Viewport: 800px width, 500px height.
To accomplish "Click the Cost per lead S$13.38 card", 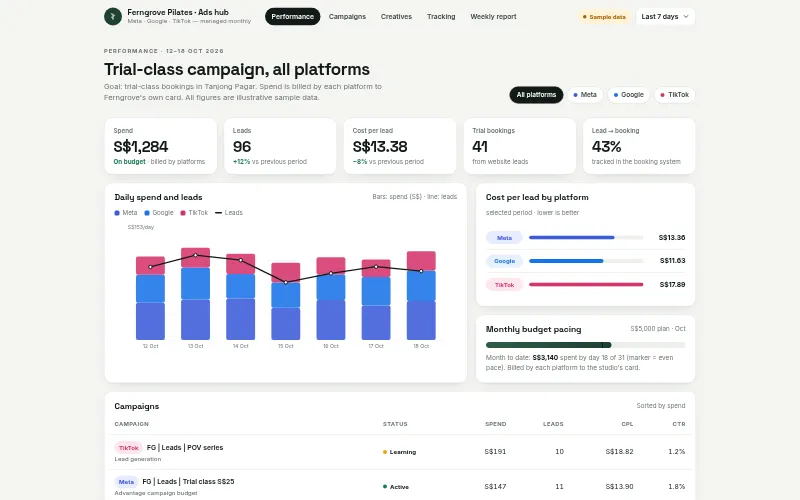I will tap(399, 146).
